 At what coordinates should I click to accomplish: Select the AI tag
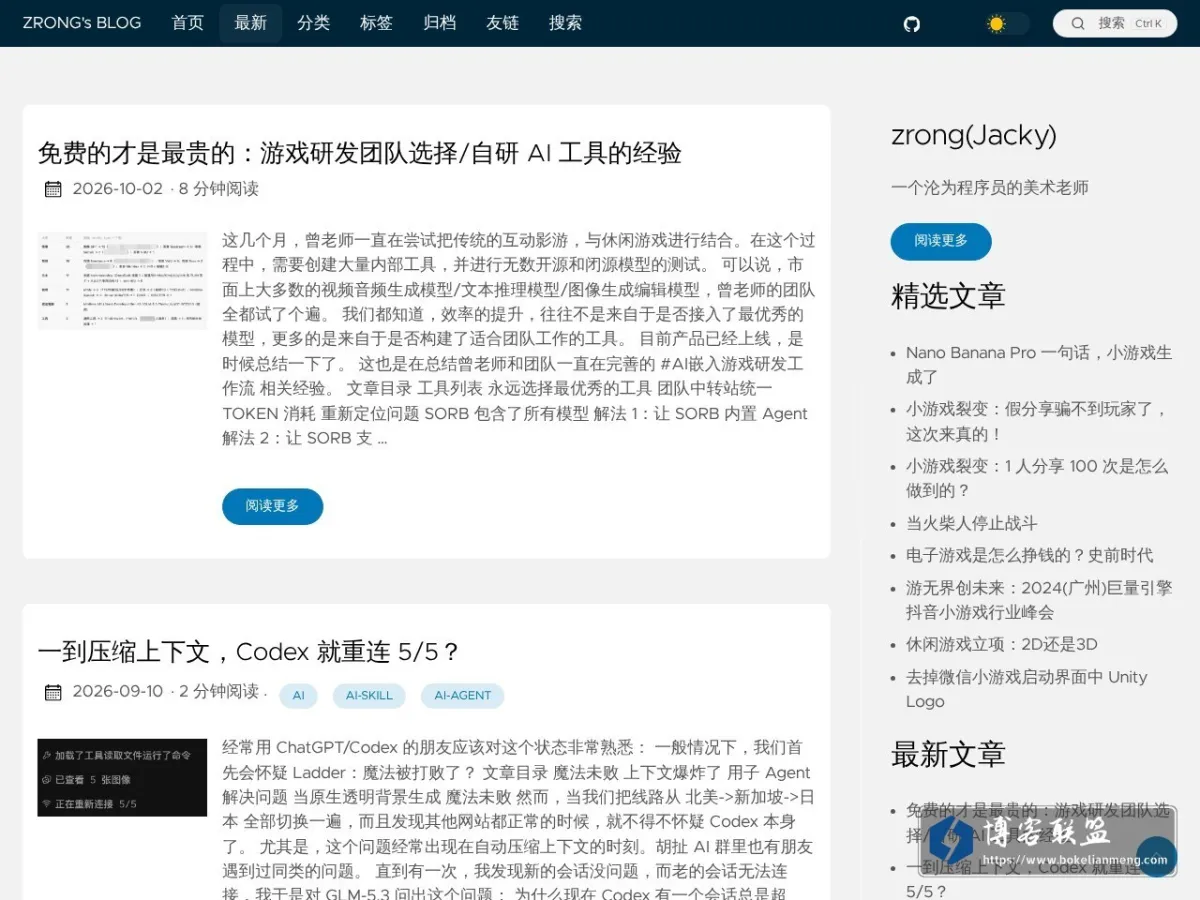click(298, 696)
